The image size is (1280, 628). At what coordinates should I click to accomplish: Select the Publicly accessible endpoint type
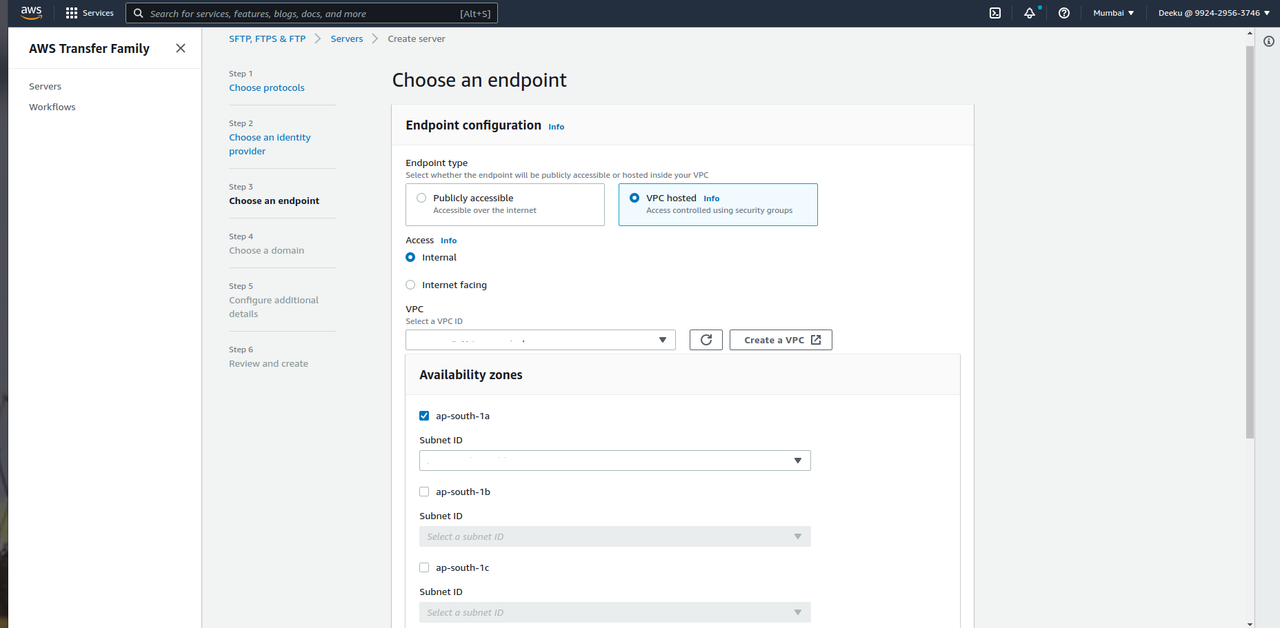point(422,198)
